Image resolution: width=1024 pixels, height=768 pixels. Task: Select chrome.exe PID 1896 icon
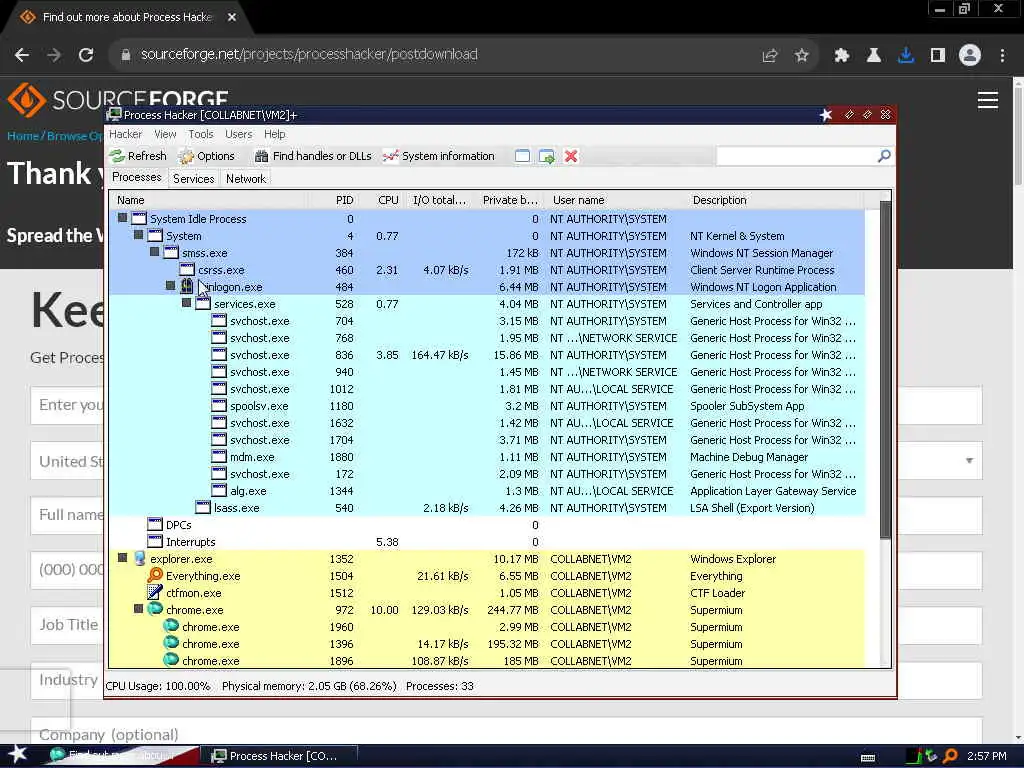pos(171,660)
